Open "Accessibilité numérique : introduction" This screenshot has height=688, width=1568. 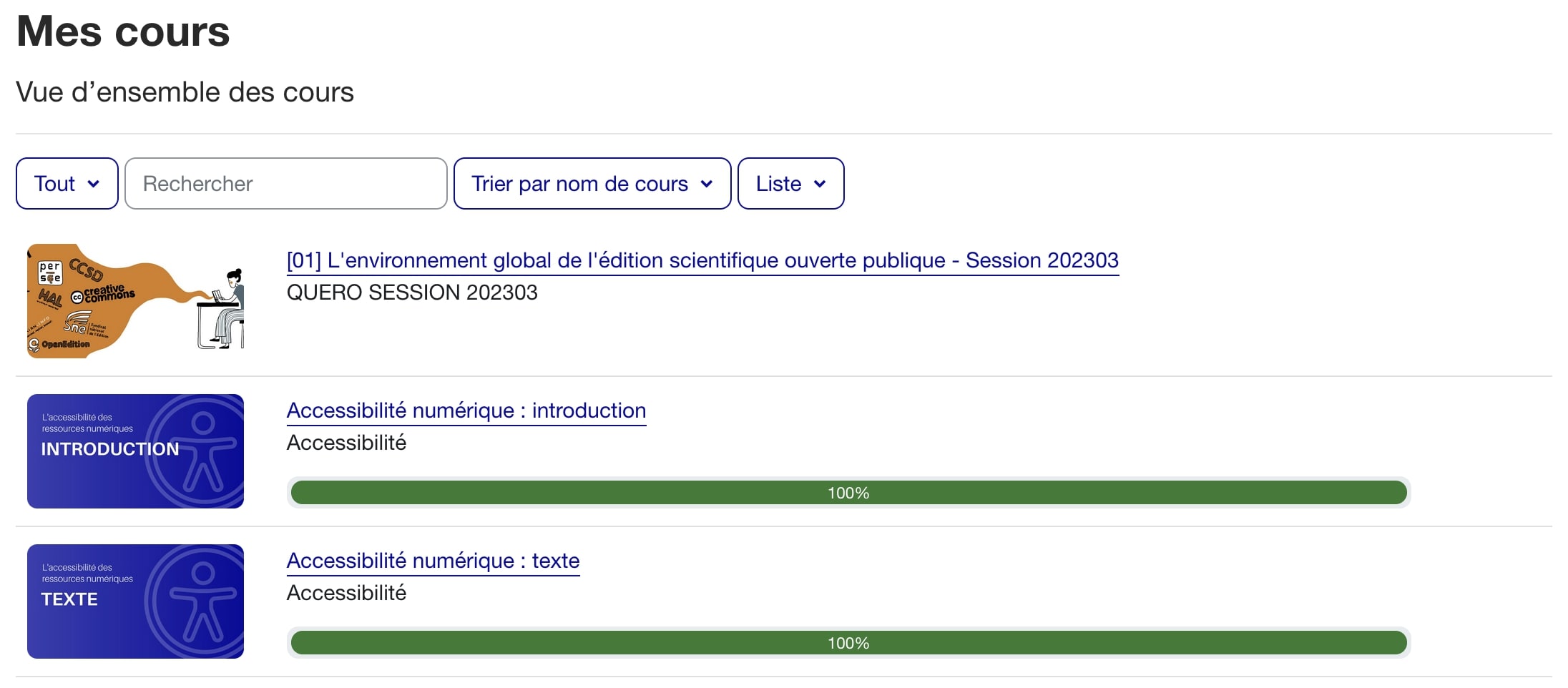(x=466, y=411)
